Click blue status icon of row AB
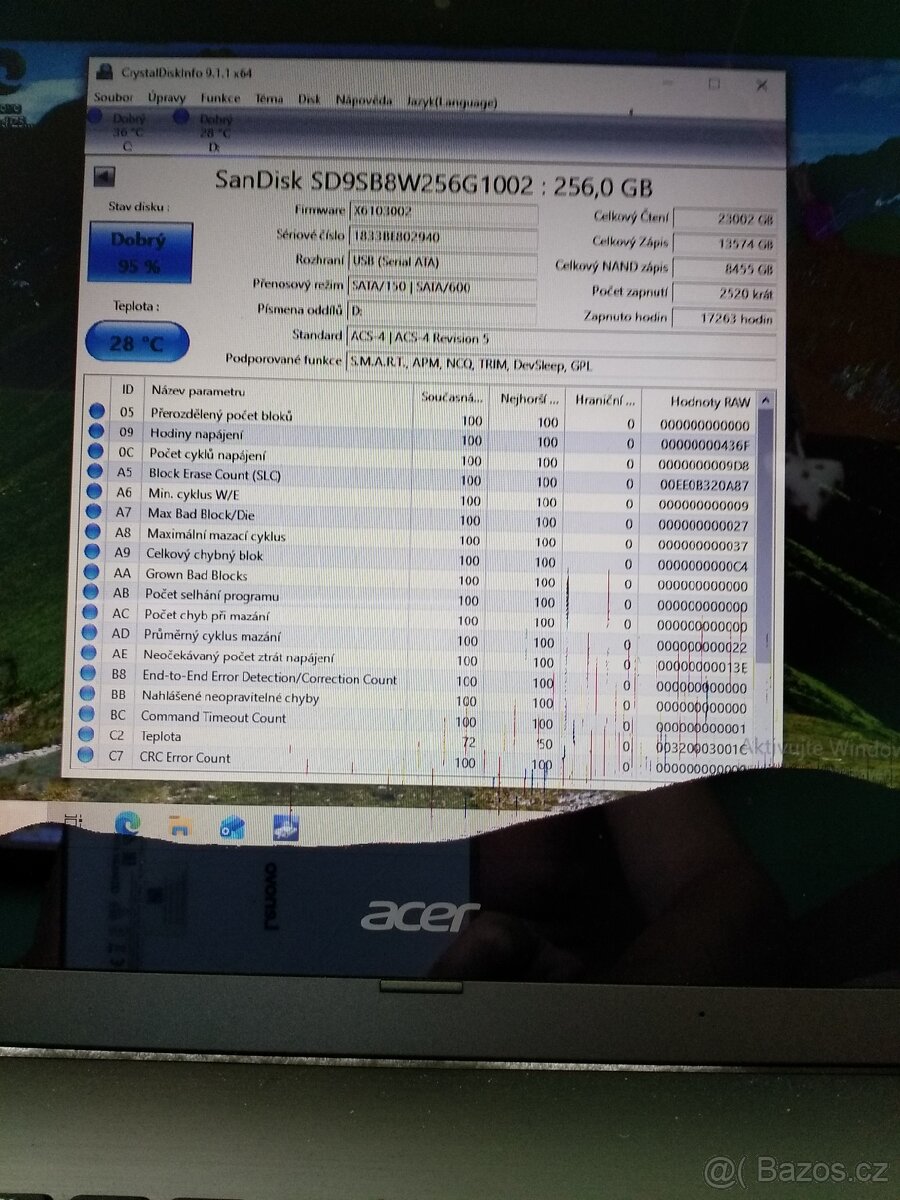 [92, 593]
